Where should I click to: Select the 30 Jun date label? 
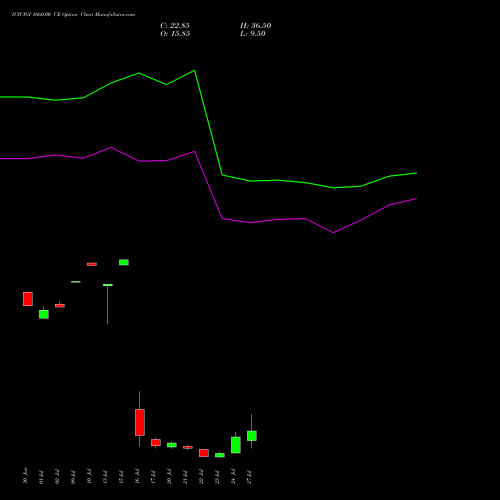tap(26, 476)
